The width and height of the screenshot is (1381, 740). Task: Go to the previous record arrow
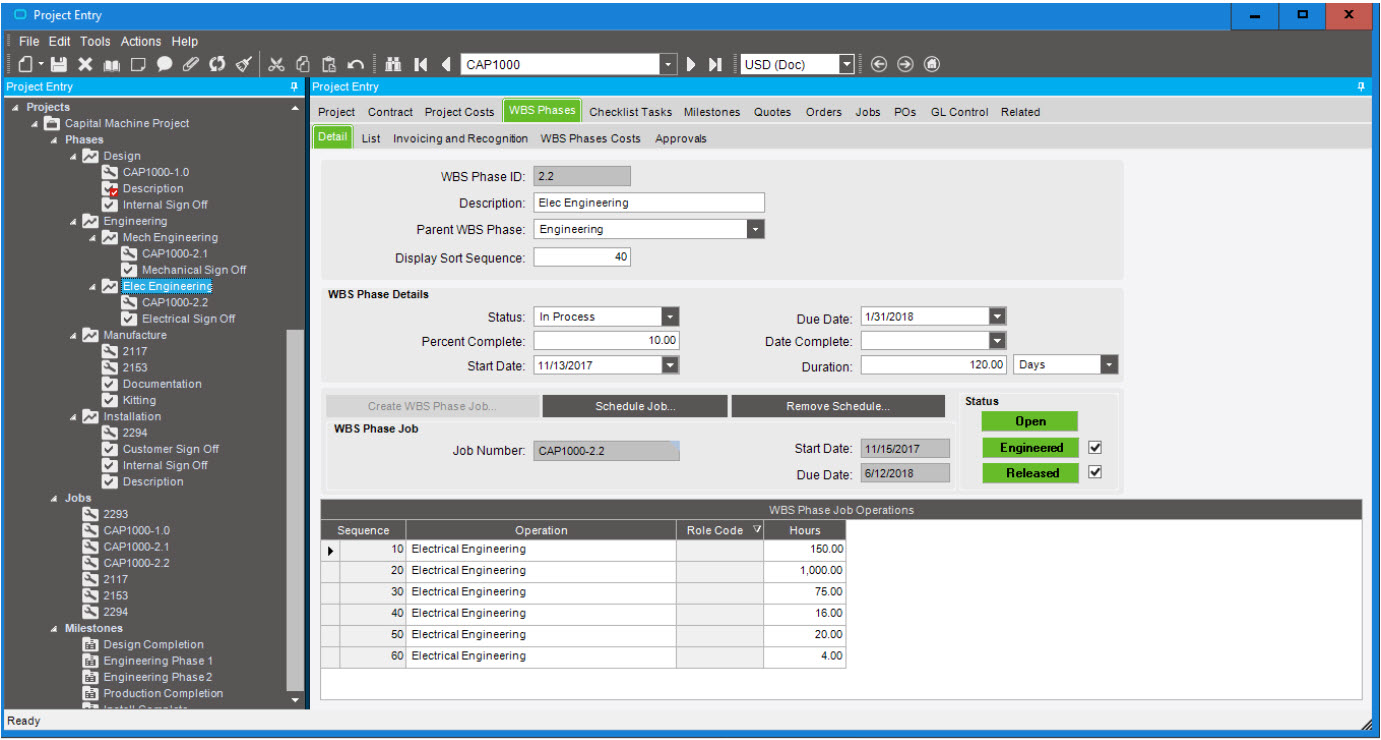click(x=446, y=64)
